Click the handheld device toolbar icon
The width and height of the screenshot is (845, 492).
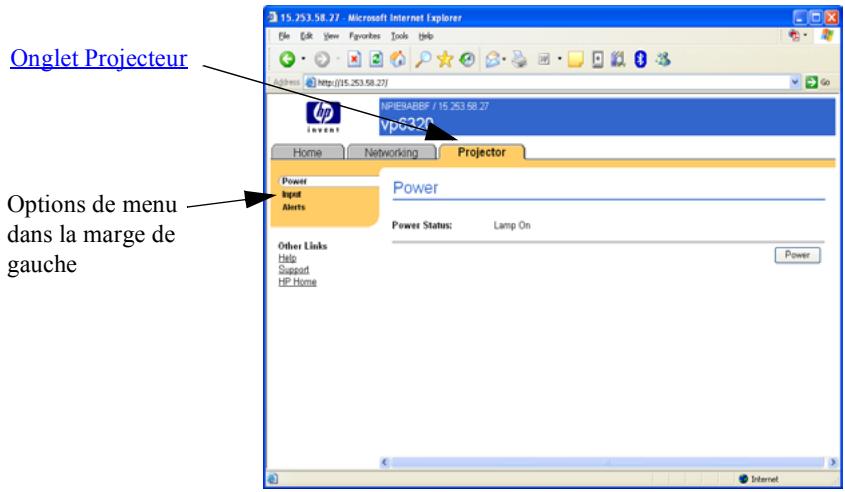597,59
